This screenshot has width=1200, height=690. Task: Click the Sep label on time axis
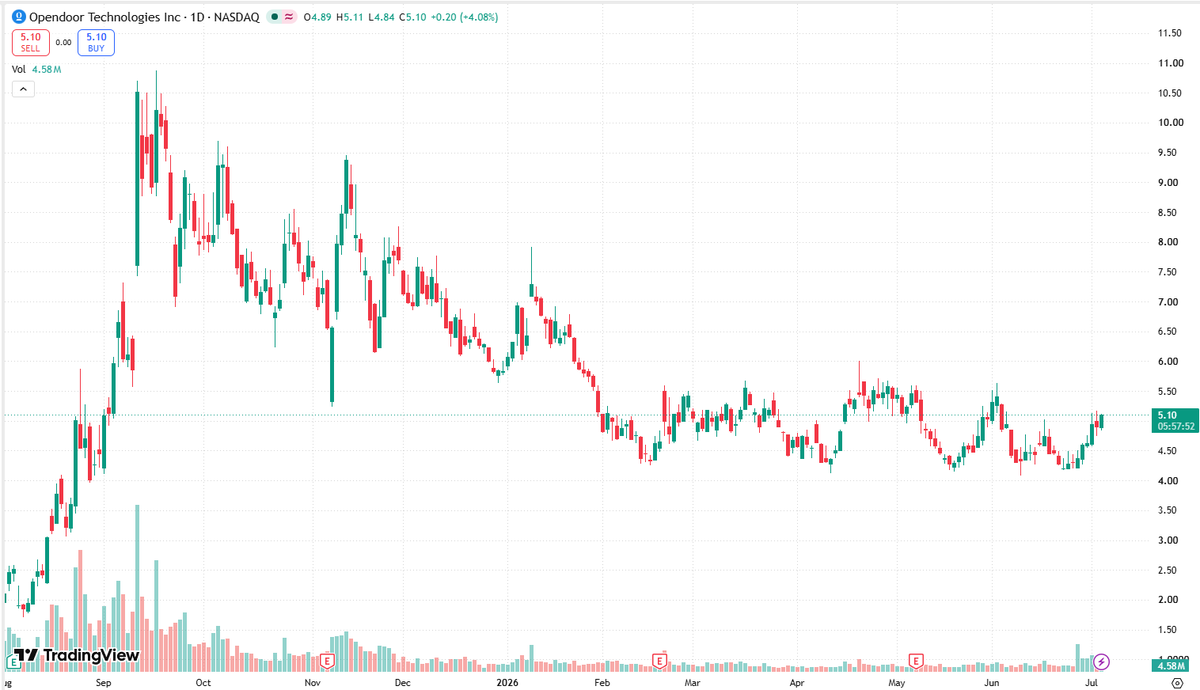coord(103,682)
